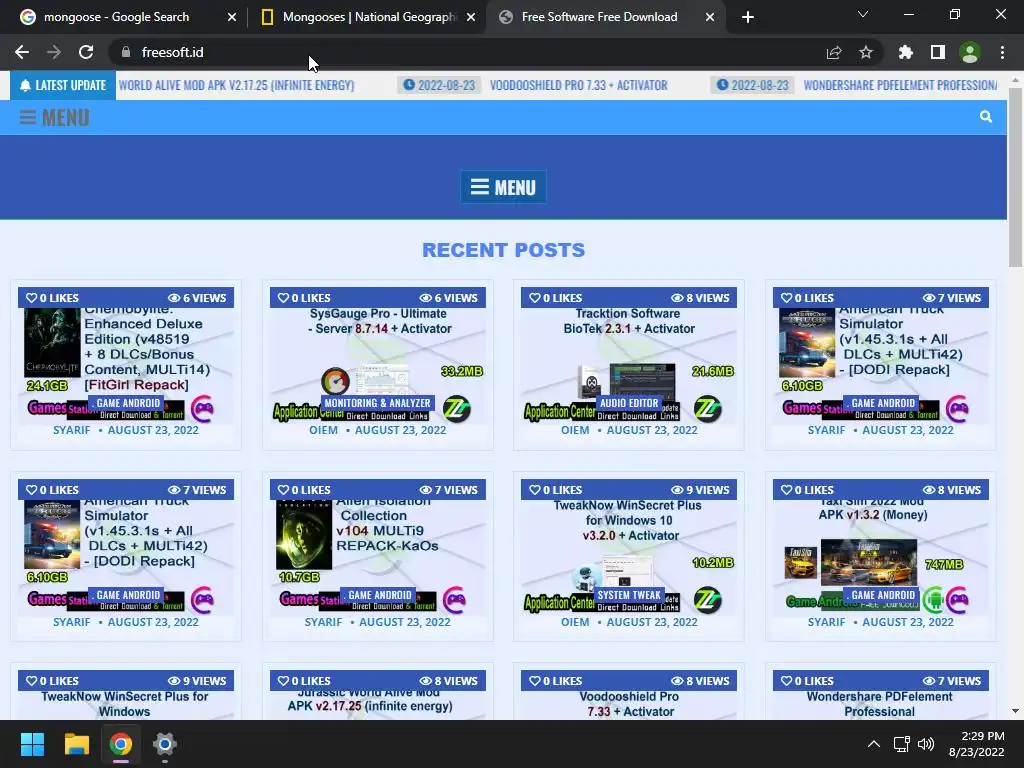Go back to the previous page
This screenshot has width=1024, height=768.
[x=22, y=52]
